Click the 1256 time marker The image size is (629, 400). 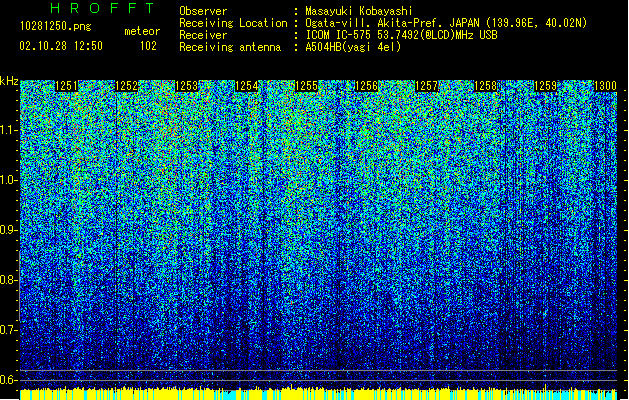click(x=366, y=86)
